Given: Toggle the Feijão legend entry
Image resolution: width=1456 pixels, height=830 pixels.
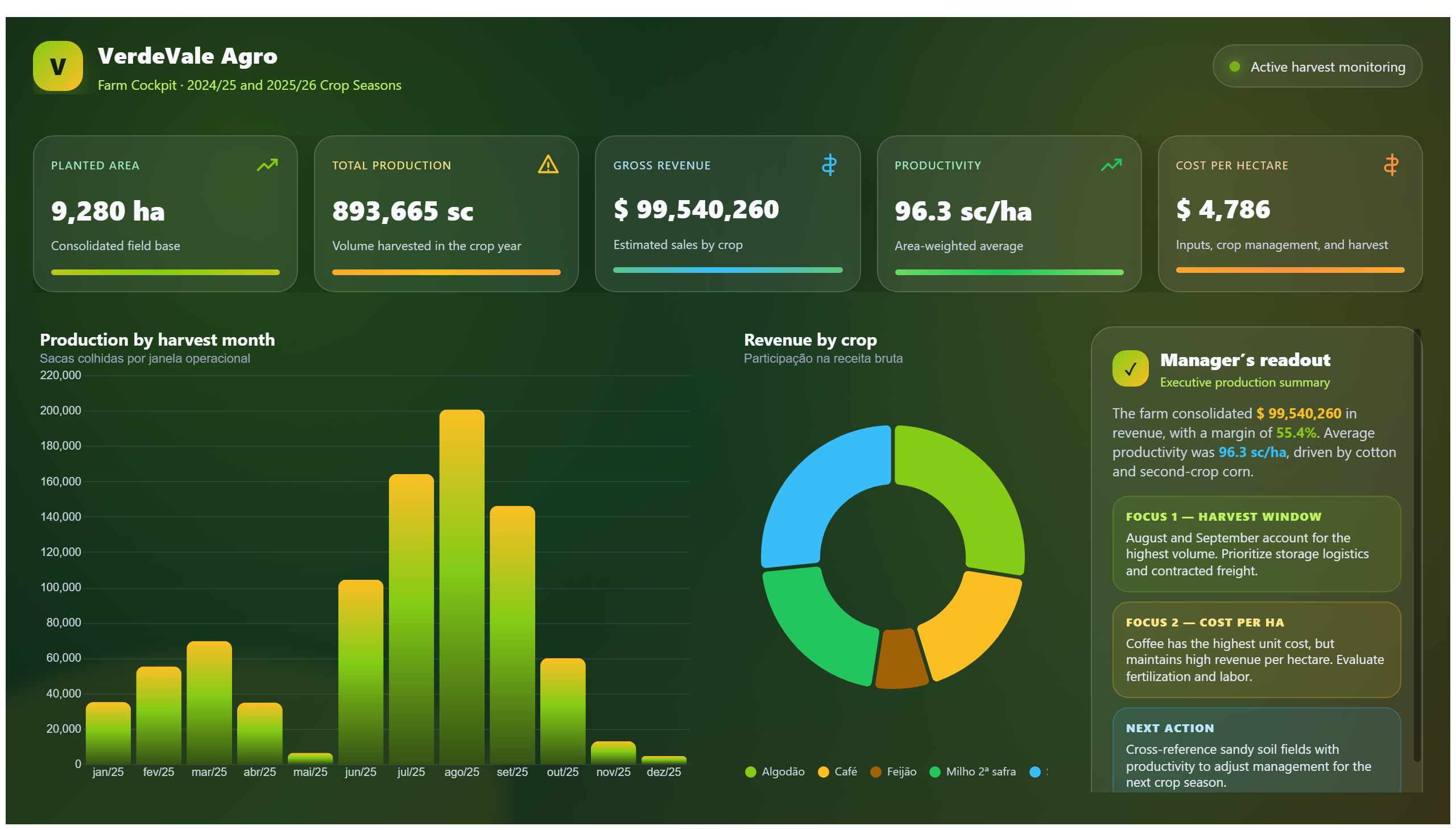Looking at the screenshot, I should 893,771.
